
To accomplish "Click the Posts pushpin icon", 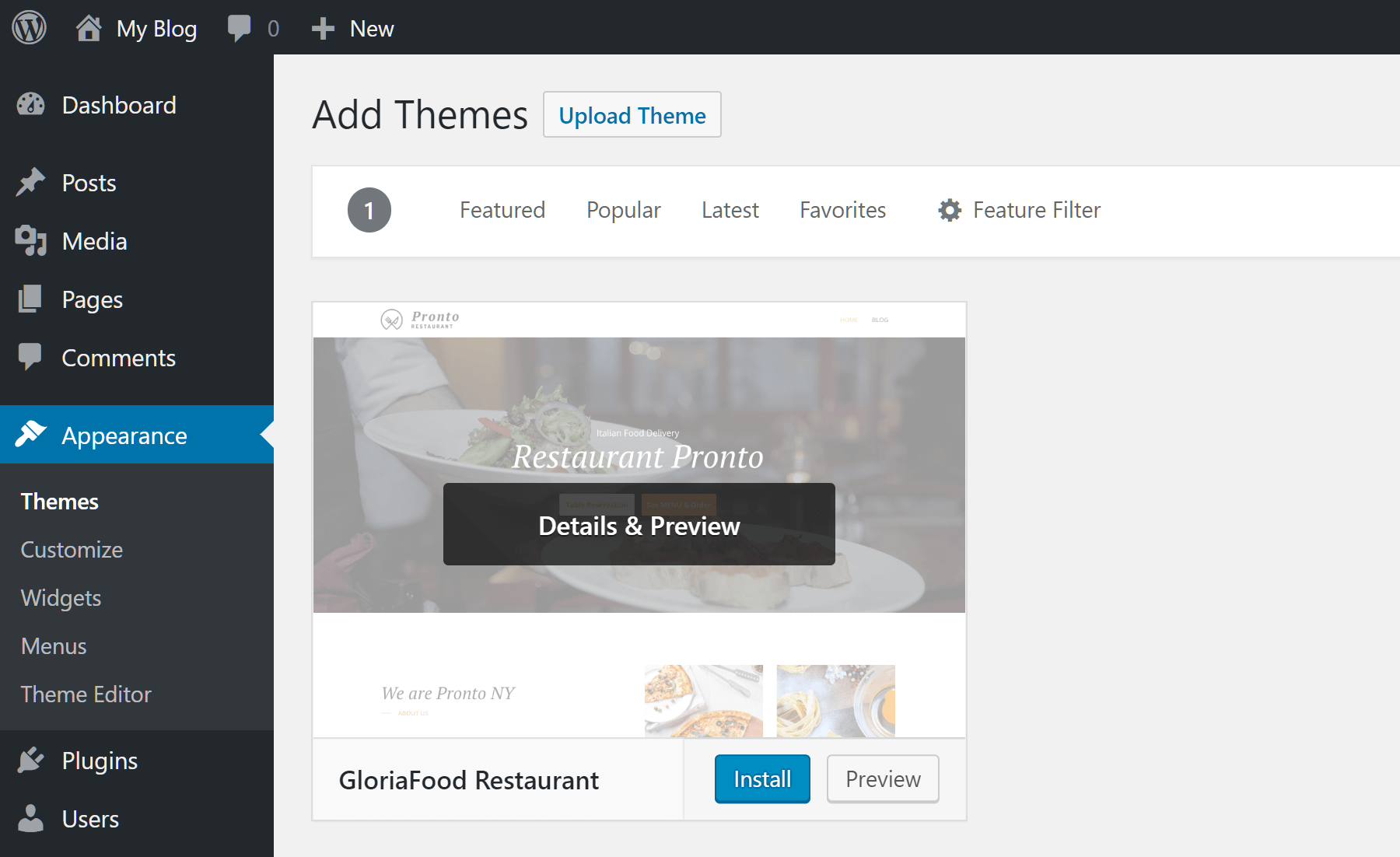I will 31,183.
